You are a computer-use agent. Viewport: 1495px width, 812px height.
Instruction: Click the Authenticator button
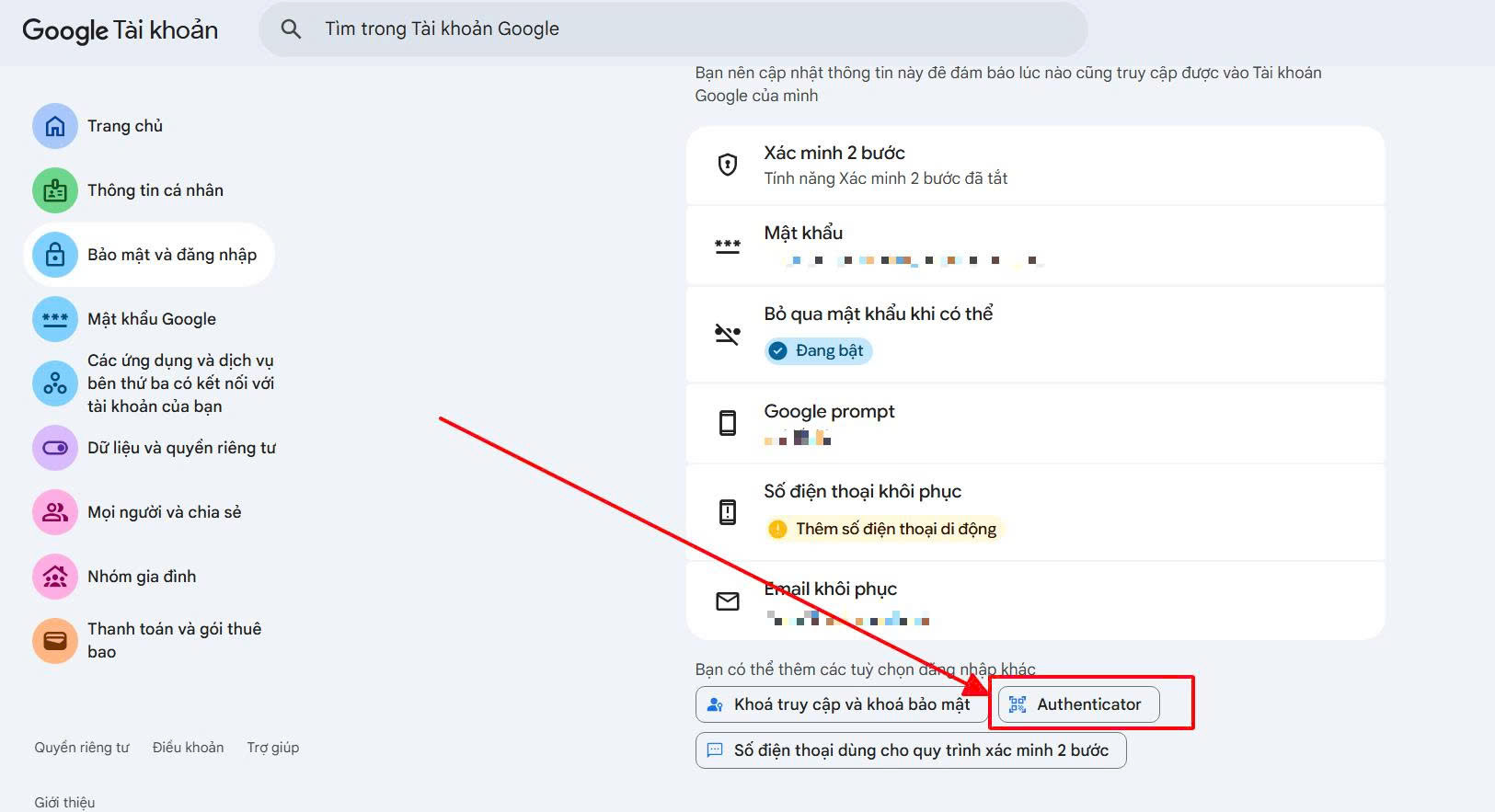pos(1079,704)
